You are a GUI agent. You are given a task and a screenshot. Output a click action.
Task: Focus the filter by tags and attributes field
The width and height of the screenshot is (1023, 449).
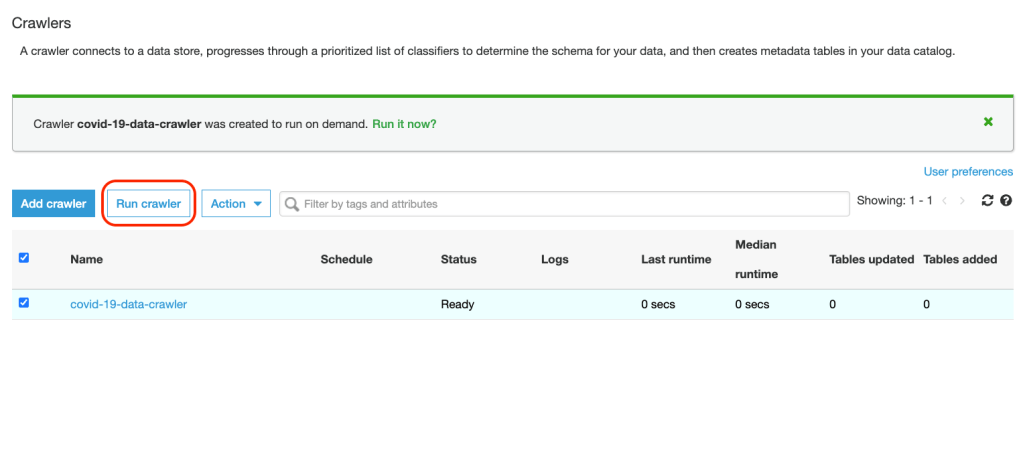click(x=570, y=204)
